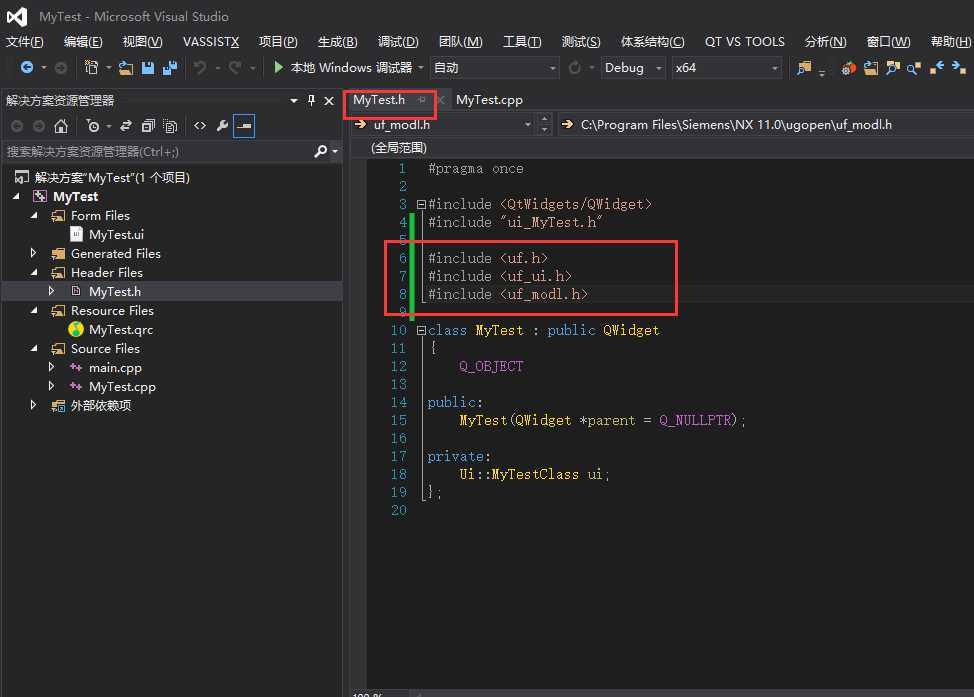Click the navigation bar up-down stepper
The width and height of the screenshot is (974, 697).
545,124
